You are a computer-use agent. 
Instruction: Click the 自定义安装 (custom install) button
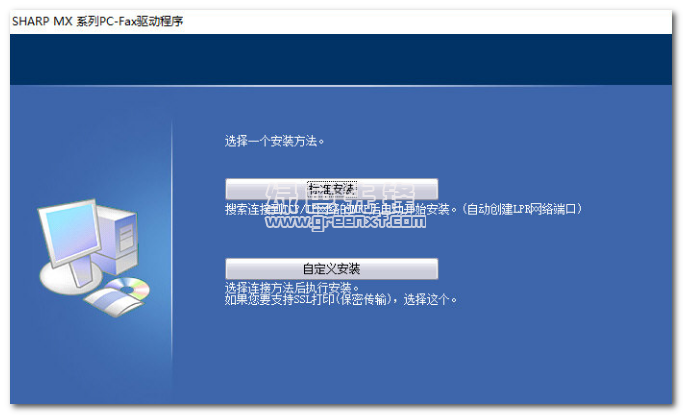[x=331, y=269]
